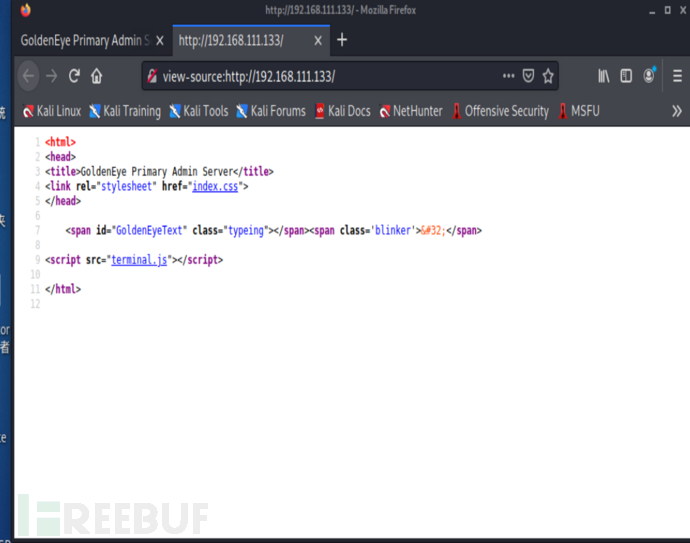Viewport: 690px width, 543px height.
Task: Open the Kali Tools bookmark
Action: coord(198,111)
